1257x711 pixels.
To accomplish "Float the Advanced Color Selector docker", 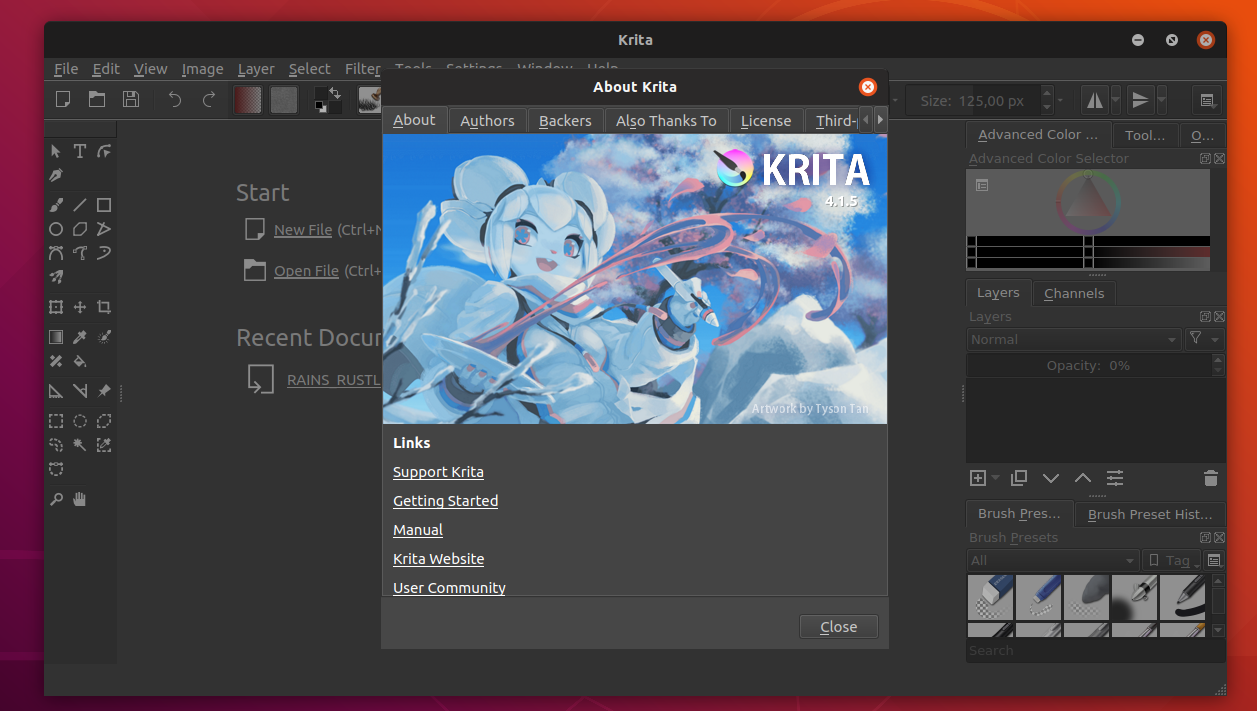I will [x=1205, y=158].
